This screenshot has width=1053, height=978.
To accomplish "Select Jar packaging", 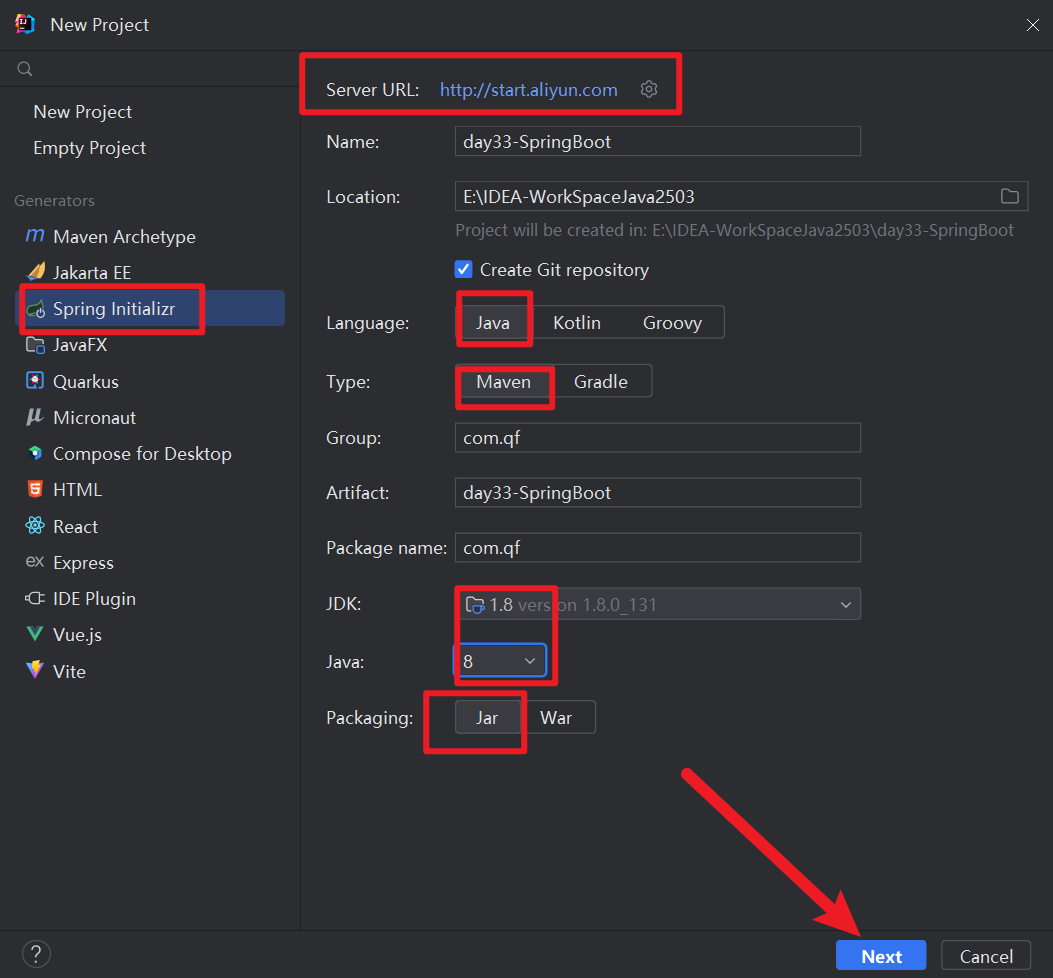I will pyautogui.click(x=487, y=717).
